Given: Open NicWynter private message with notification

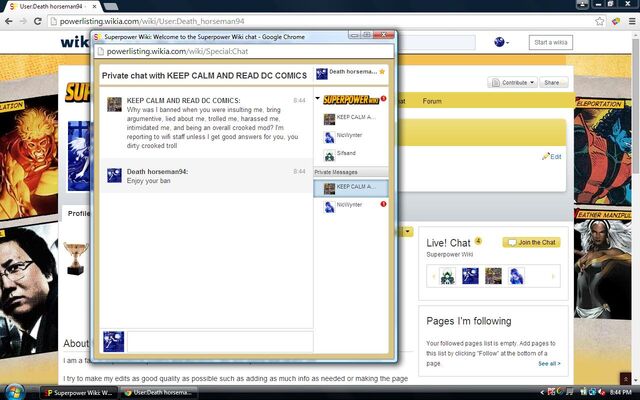Looking at the screenshot, I should click(x=351, y=206).
